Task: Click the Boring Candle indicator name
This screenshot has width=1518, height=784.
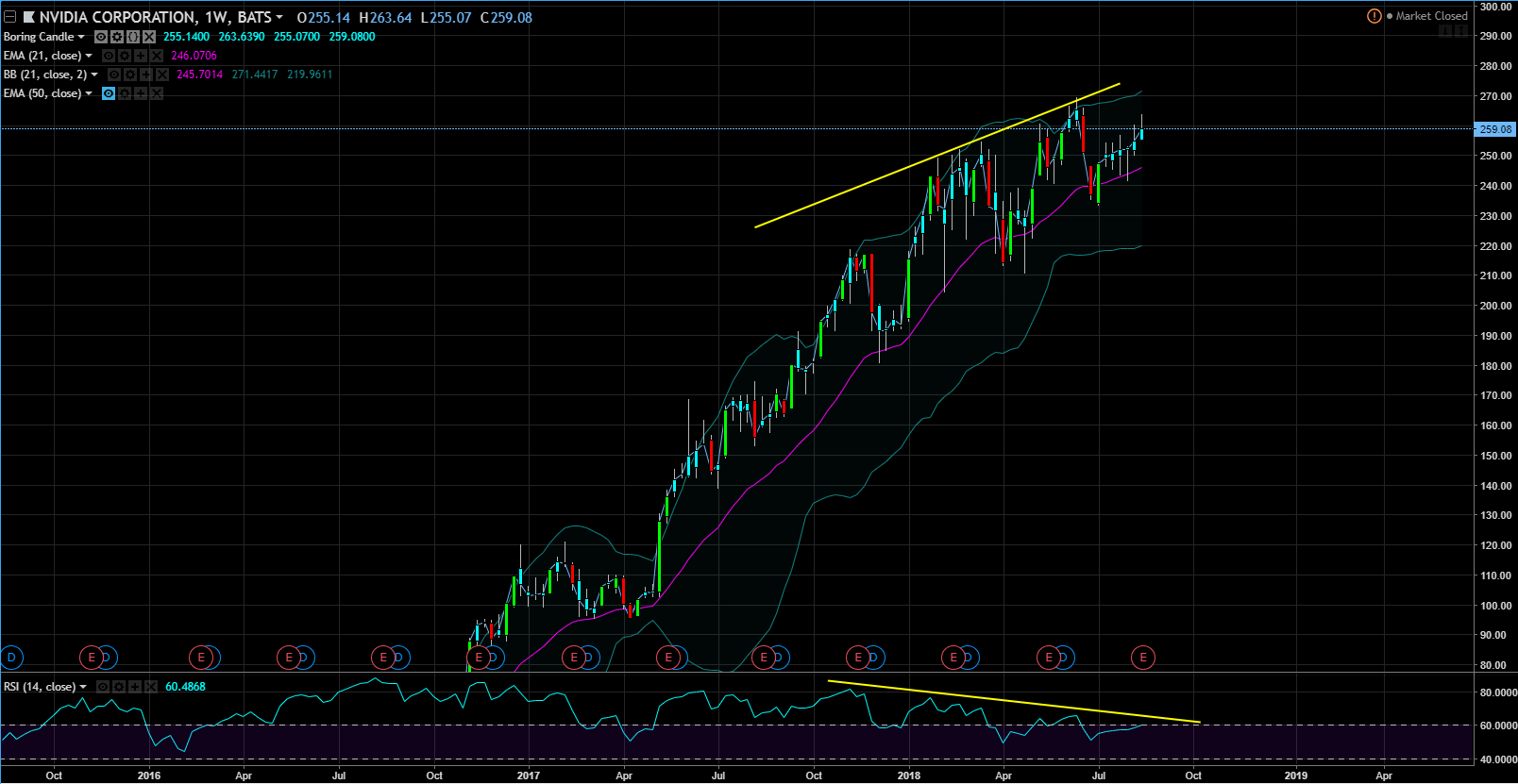Action: [x=39, y=37]
